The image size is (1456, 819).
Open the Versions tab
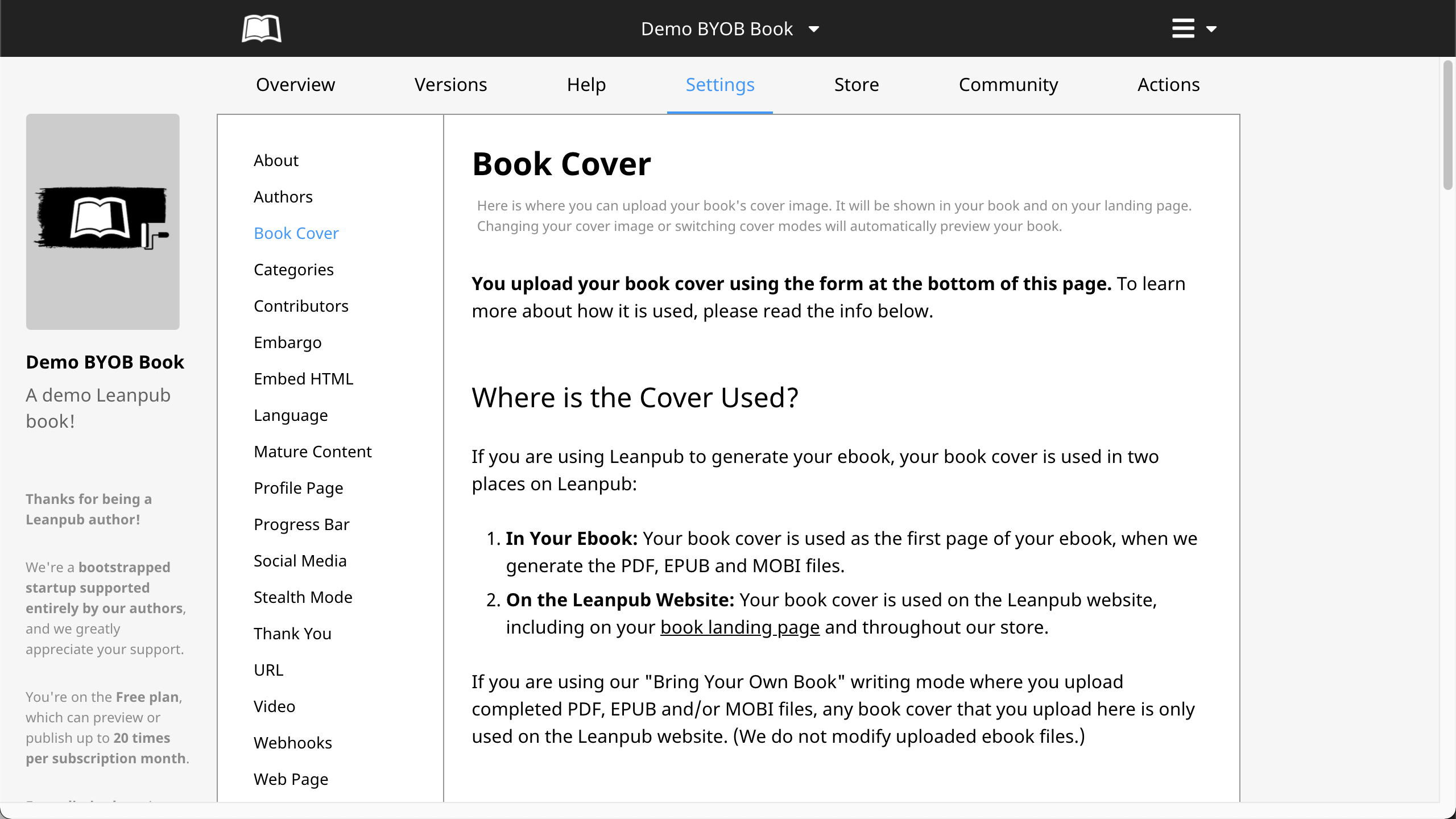[x=450, y=85]
